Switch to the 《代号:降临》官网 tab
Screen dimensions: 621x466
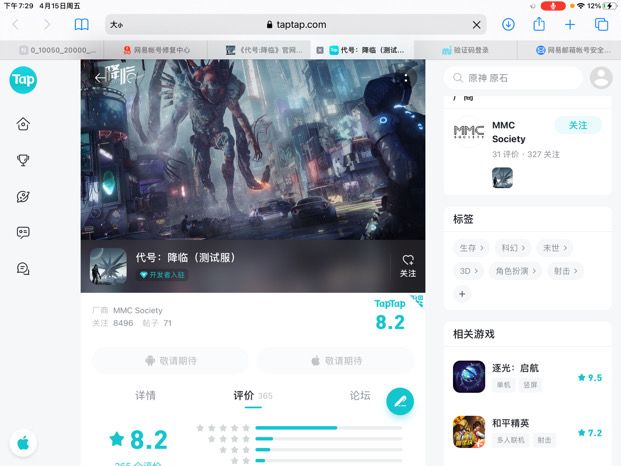point(260,50)
